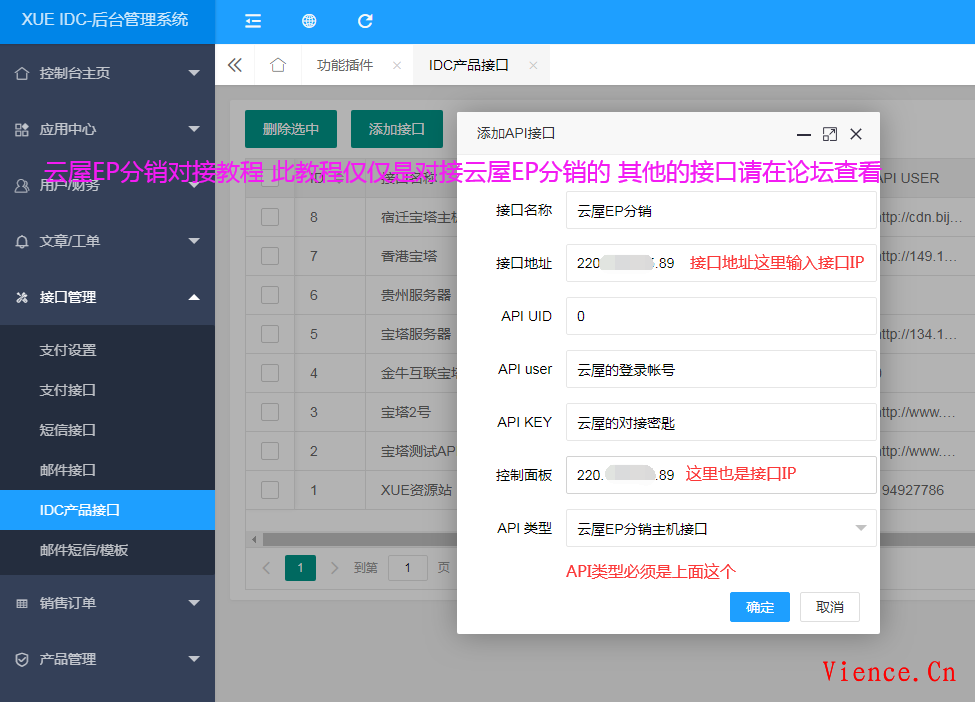The height and width of the screenshot is (702, 975).
Task: Open the language globe icon
Action: point(308,20)
